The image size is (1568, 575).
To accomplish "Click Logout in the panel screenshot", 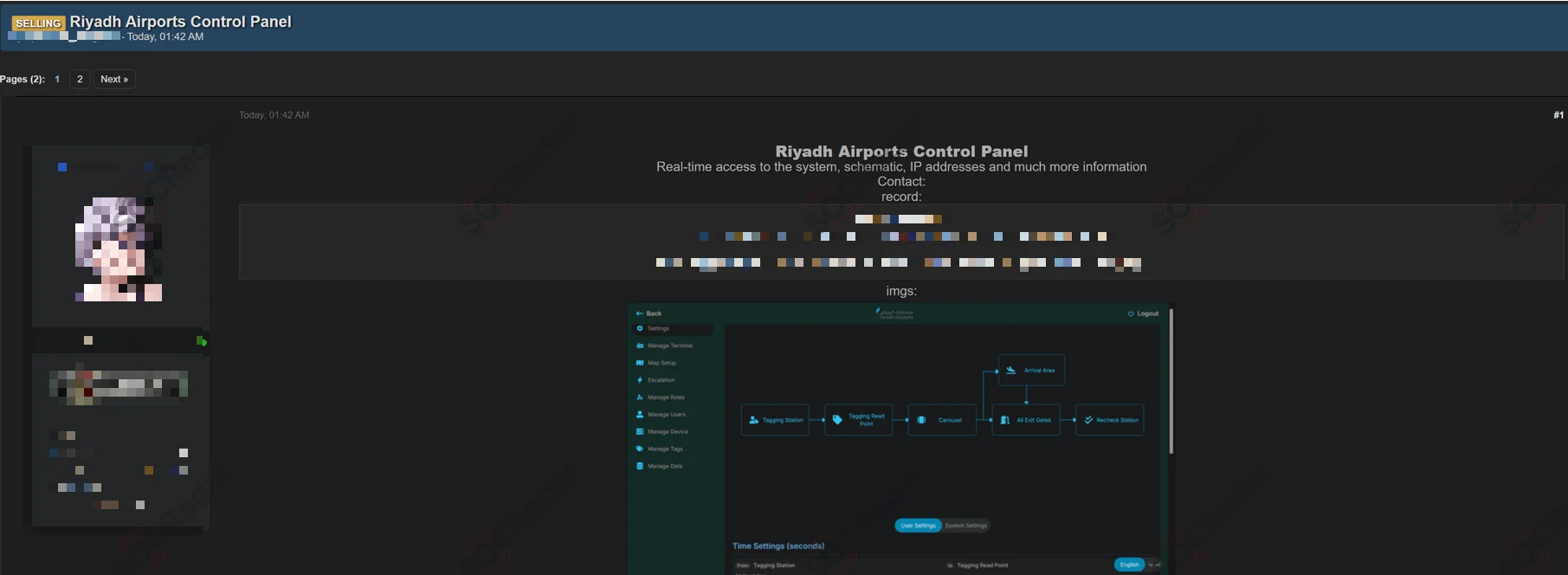I will (1147, 313).
